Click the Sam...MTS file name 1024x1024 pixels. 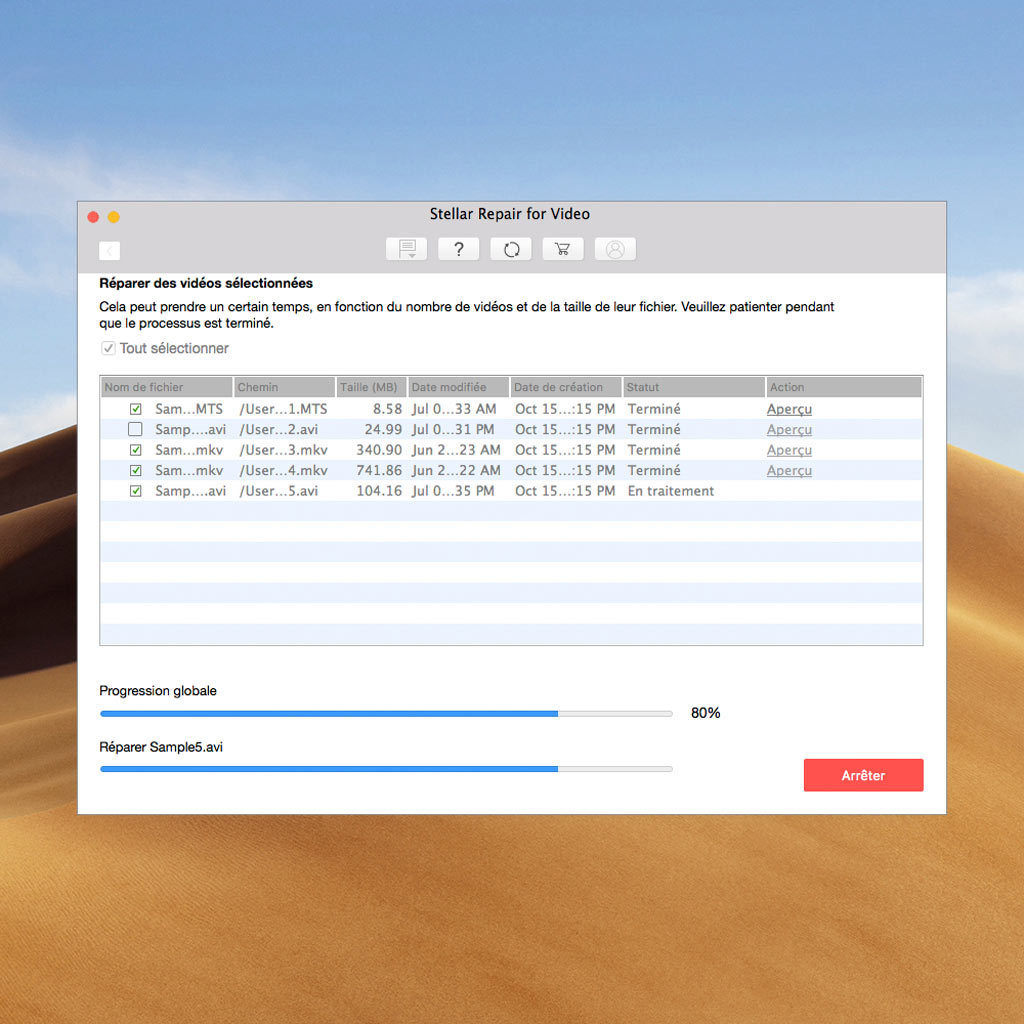click(x=189, y=409)
